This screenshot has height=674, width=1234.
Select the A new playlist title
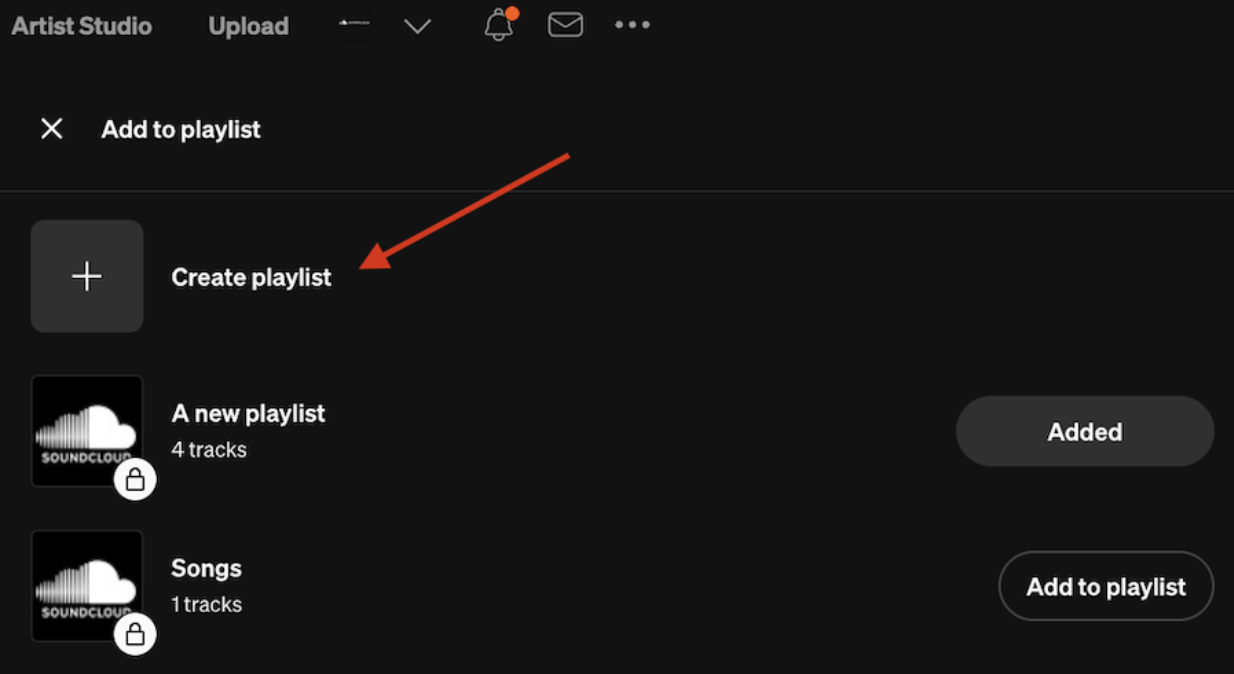[248, 413]
